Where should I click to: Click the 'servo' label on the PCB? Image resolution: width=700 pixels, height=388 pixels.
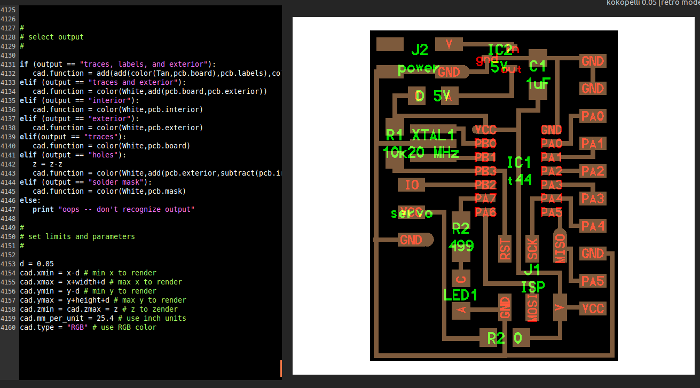click(412, 213)
